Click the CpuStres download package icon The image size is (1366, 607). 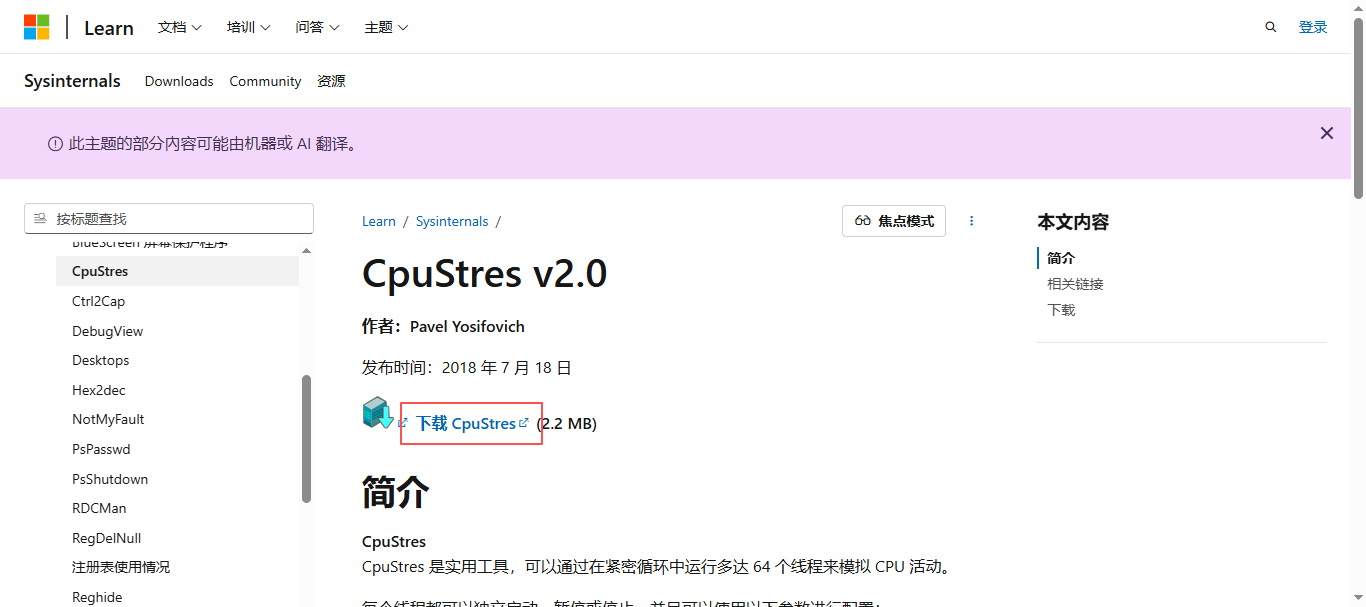(x=378, y=412)
